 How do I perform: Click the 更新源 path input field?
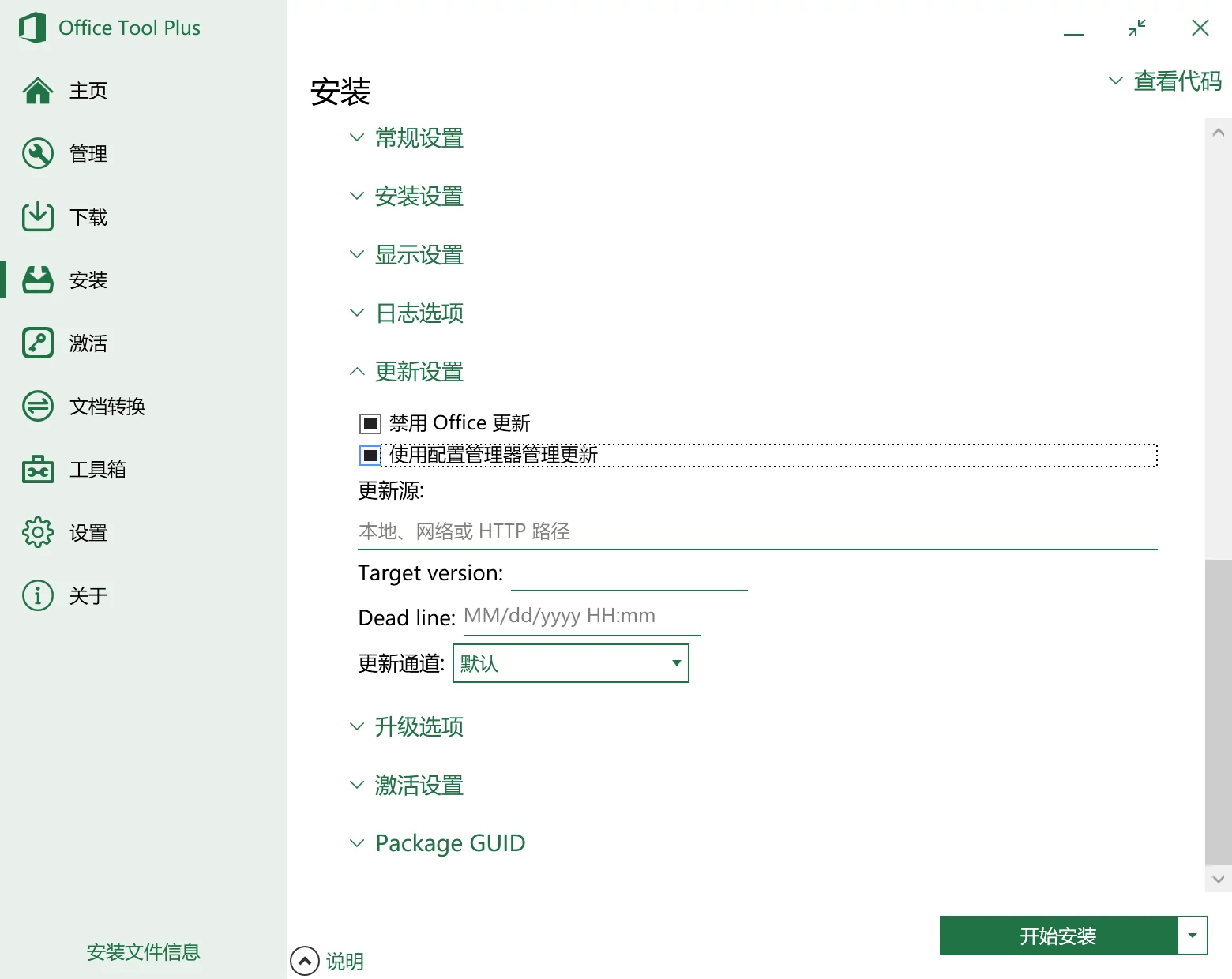click(x=757, y=531)
